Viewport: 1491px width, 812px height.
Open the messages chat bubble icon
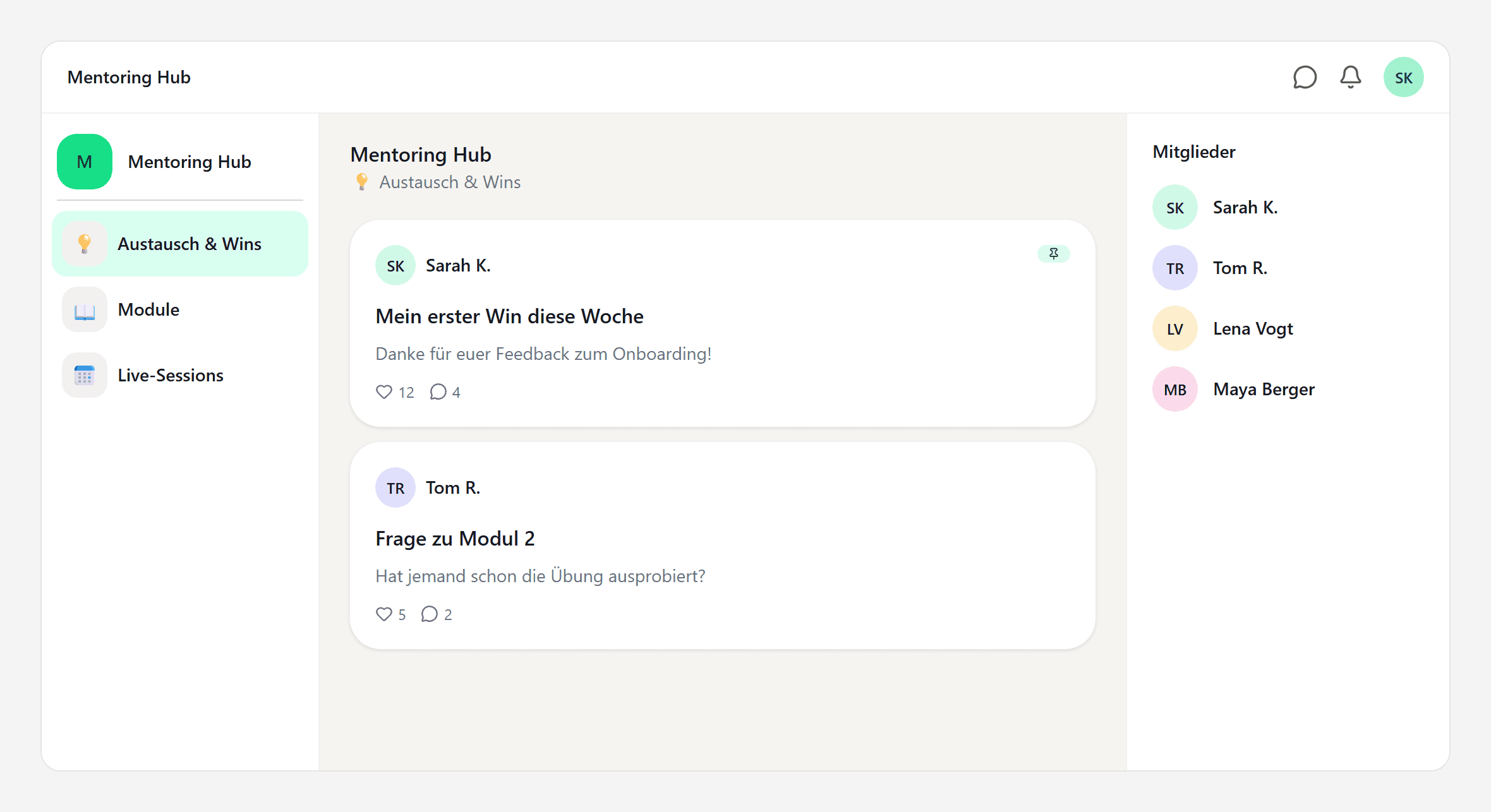coord(1305,77)
